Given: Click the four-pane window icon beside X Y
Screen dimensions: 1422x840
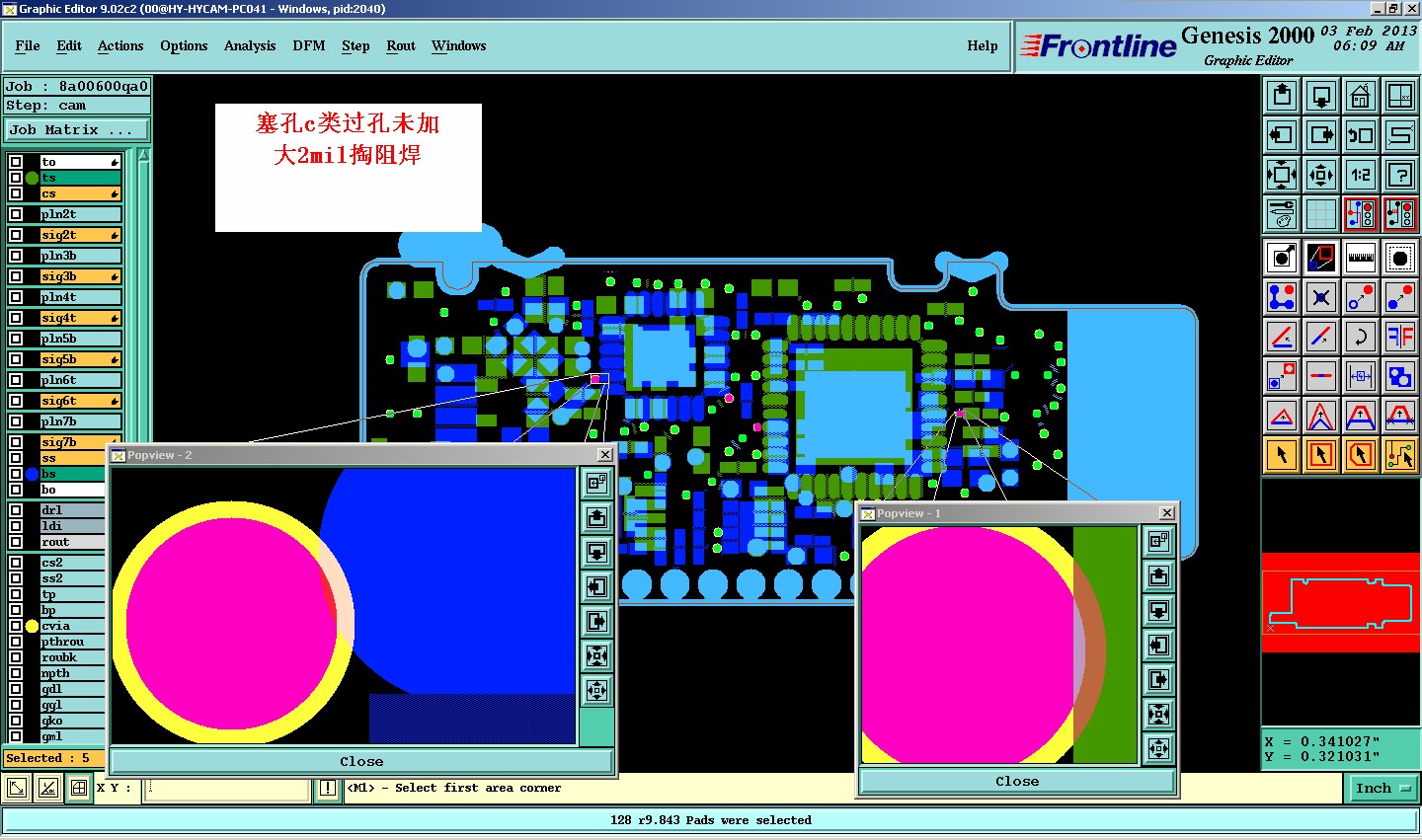Looking at the screenshot, I should click(79, 788).
